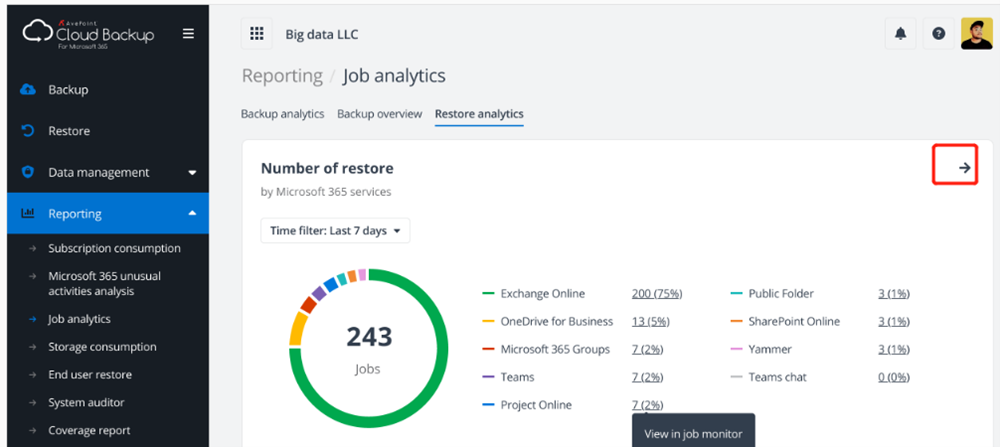Click the Exchange Online legend label

point(543,294)
